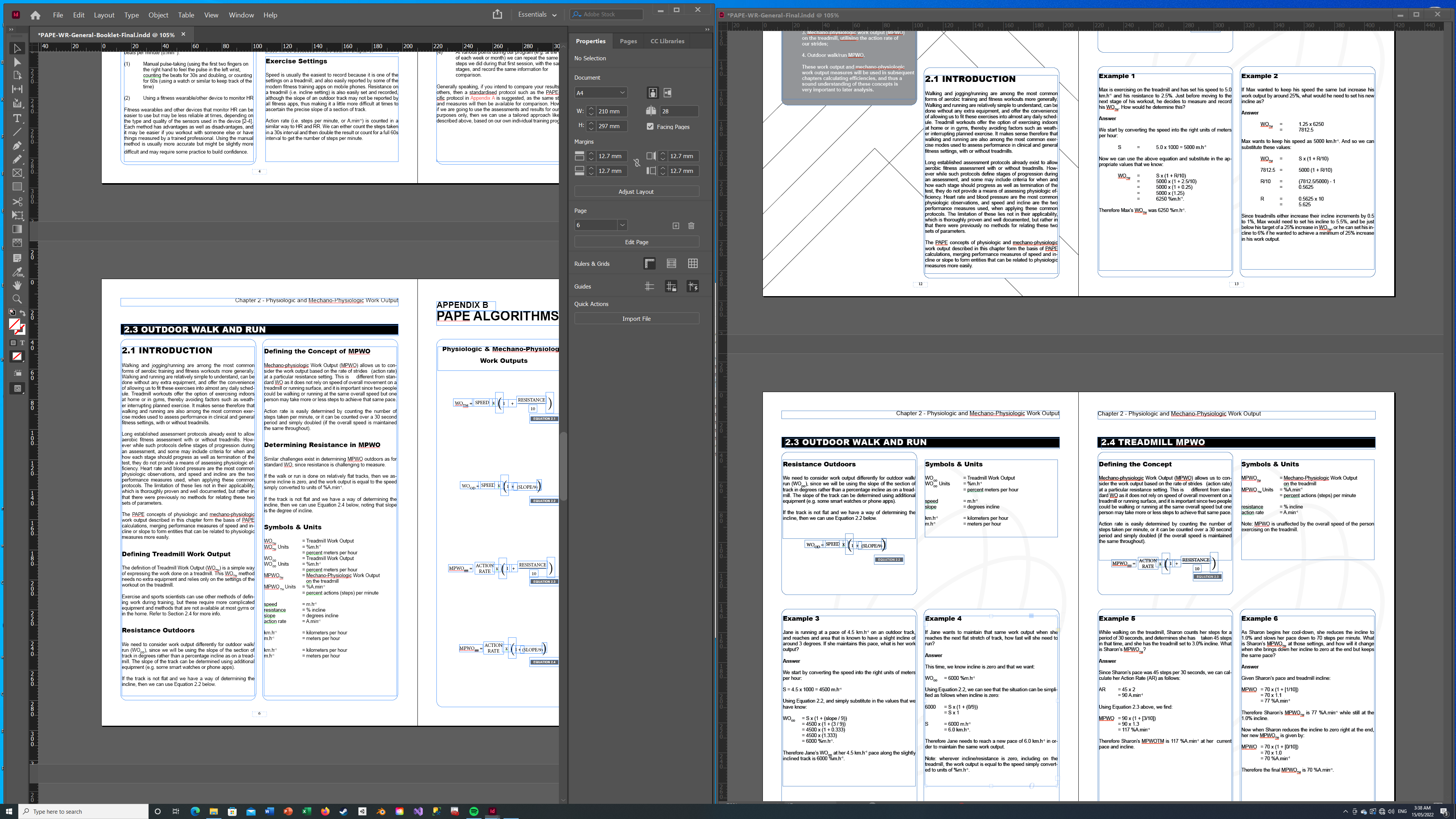Viewport: 1456px width, 819px height.
Task: Select the Direct Selection tool
Action: point(17,62)
